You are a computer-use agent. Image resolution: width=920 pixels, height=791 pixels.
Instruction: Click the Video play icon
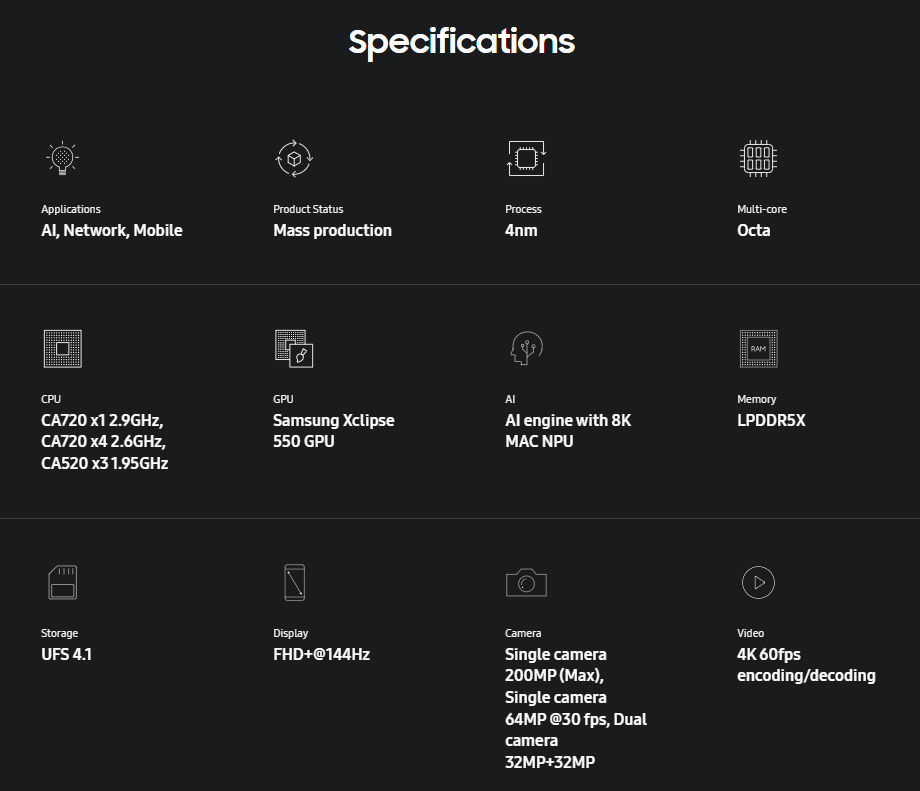pos(758,582)
